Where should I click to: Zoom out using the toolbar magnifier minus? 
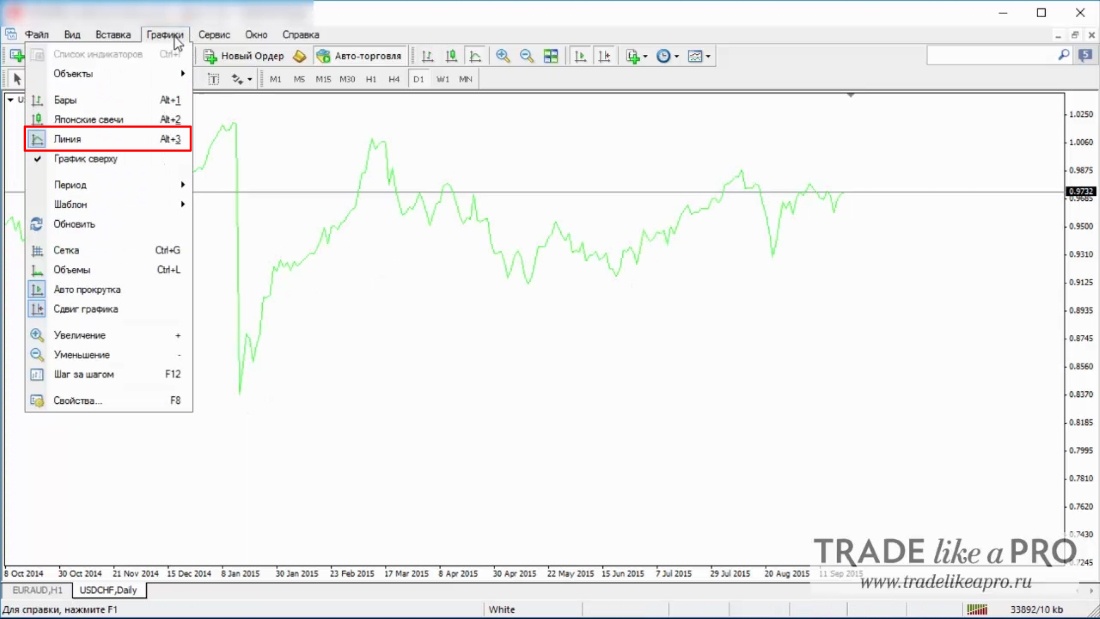click(527, 56)
